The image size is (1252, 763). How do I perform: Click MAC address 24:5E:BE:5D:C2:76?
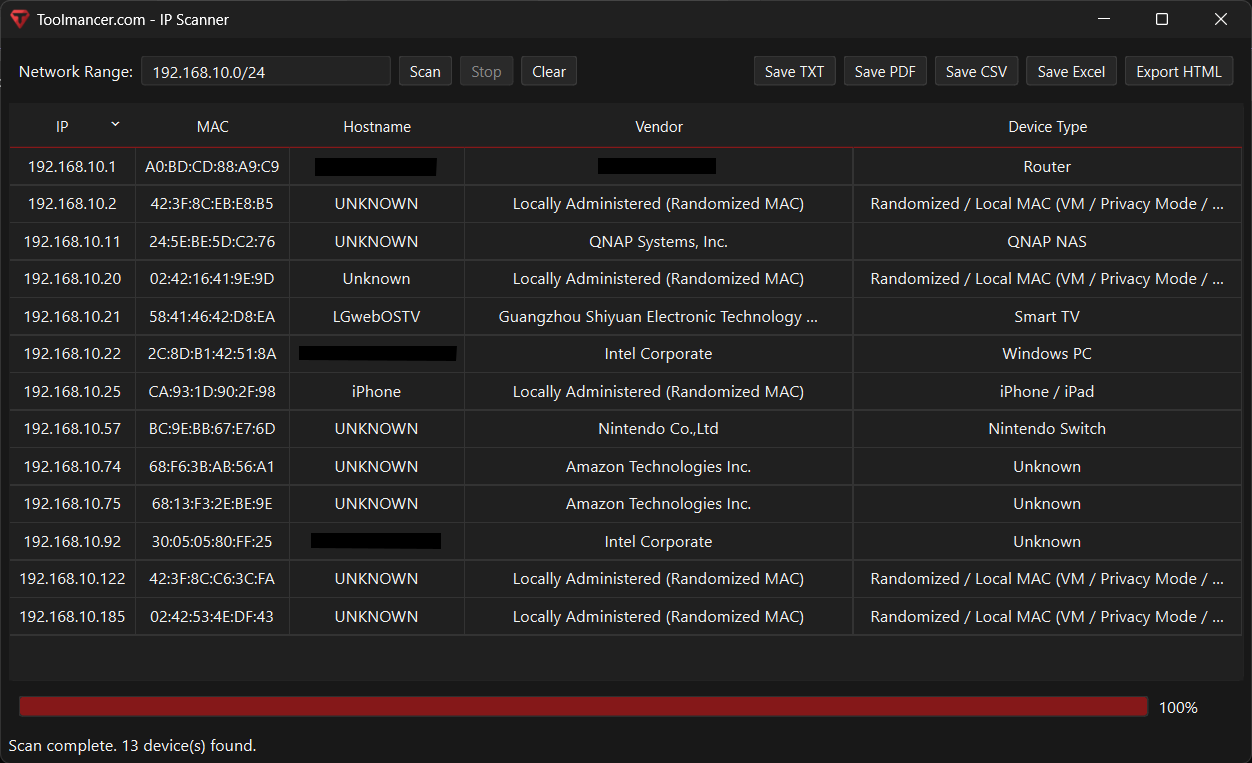pyautogui.click(x=212, y=241)
